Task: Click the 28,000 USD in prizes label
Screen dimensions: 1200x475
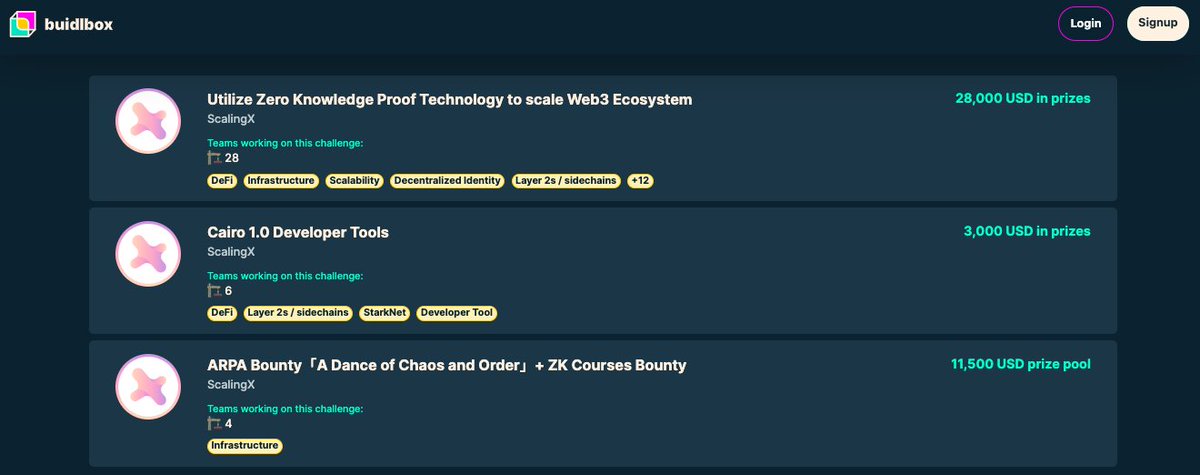Action: [x=1023, y=99]
